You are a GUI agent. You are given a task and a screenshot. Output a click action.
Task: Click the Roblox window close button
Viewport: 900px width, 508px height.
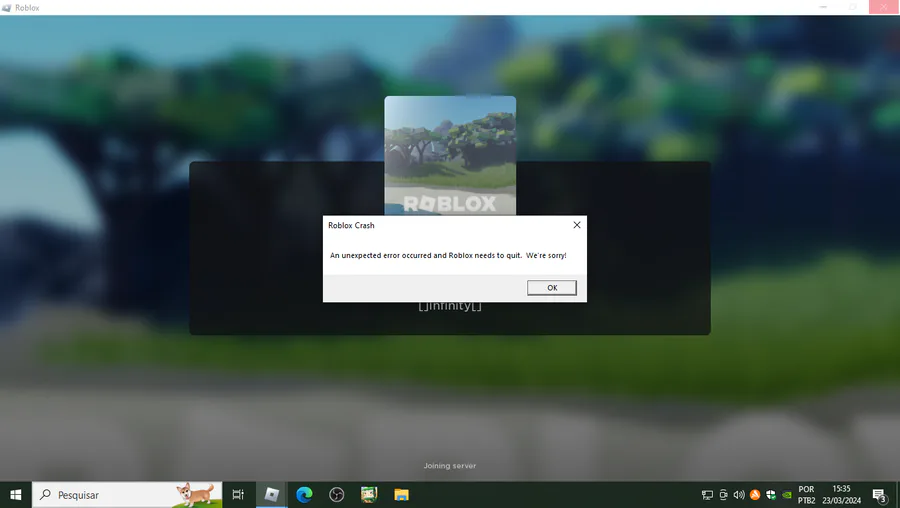[x=883, y=7]
